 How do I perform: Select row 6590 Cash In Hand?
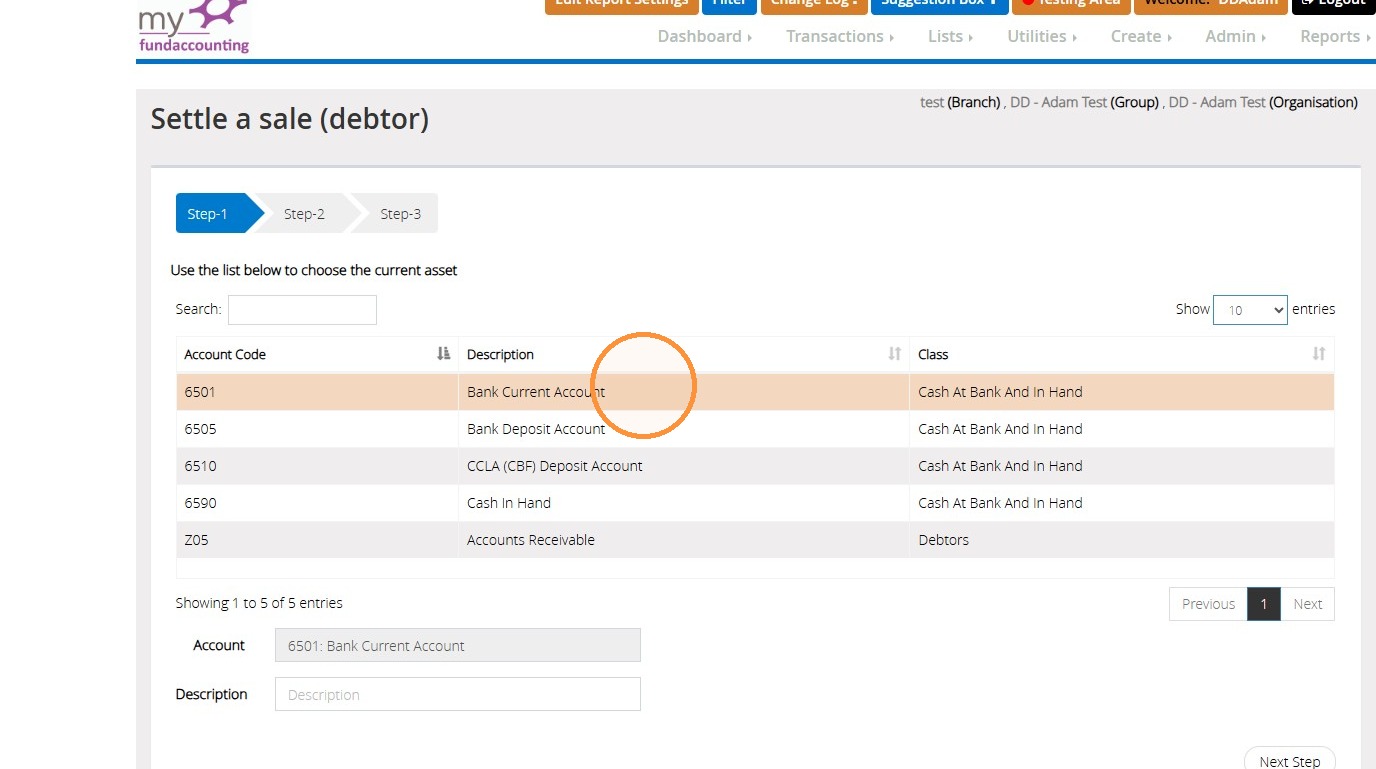pos(755,503)
